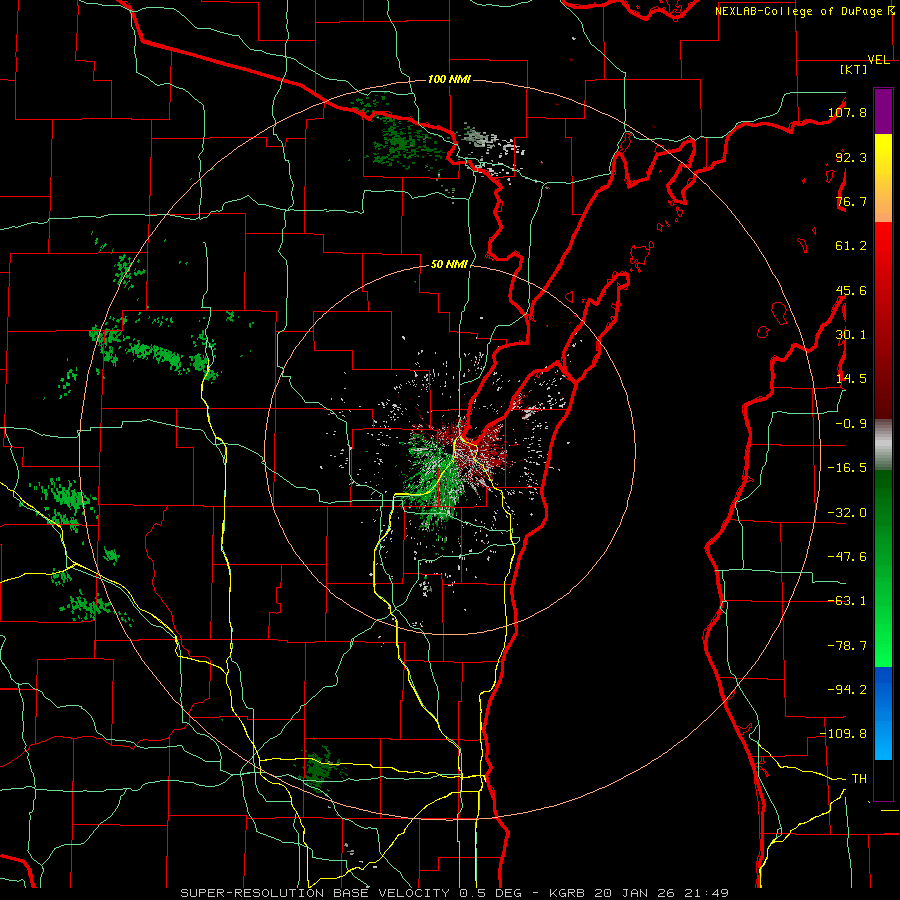Click the 30.1 velocity scale value
The width and height of the screenshot is (900, 900).
click(x=851, y=335)
